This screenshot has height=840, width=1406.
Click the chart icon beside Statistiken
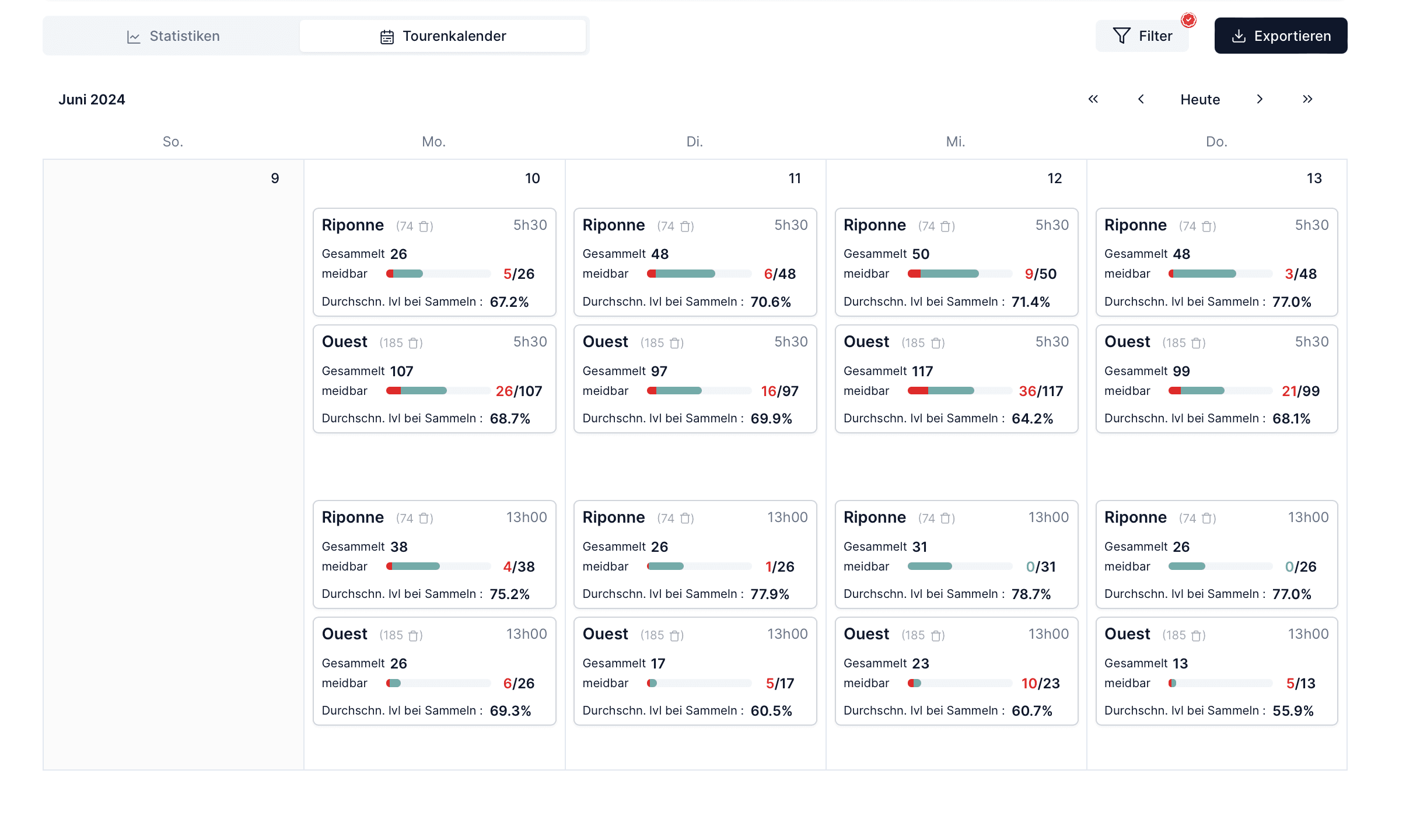[134, 37]
